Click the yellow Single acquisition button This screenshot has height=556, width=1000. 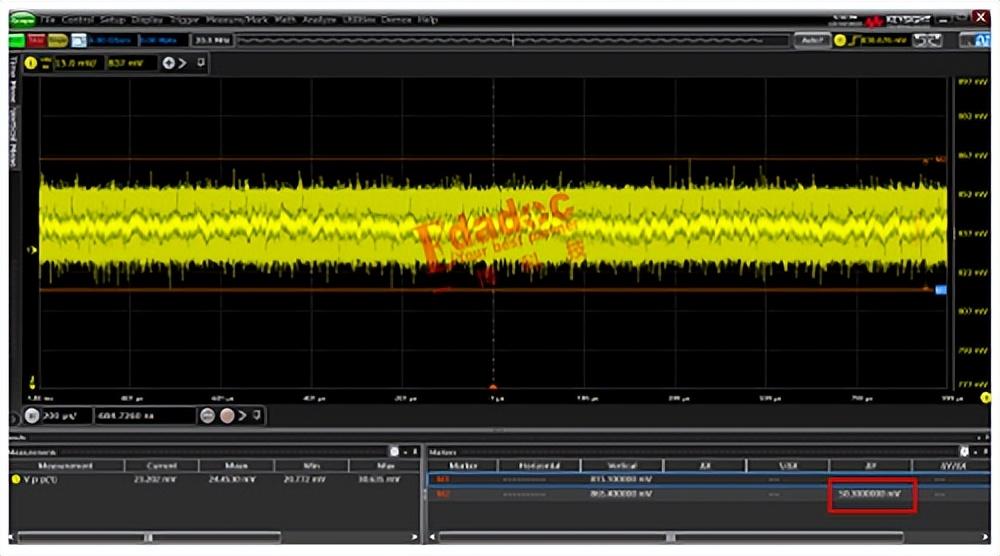(58, 40)
